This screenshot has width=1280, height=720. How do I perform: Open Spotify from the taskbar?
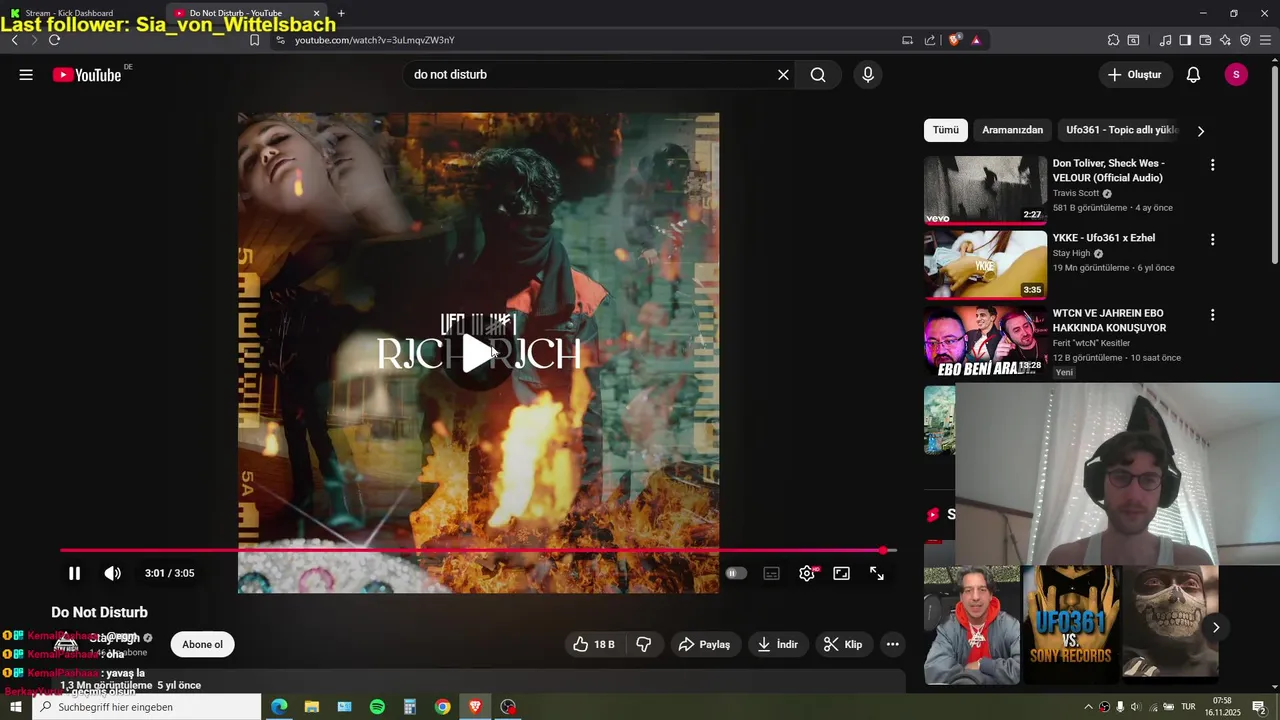[x=377, y=707]
